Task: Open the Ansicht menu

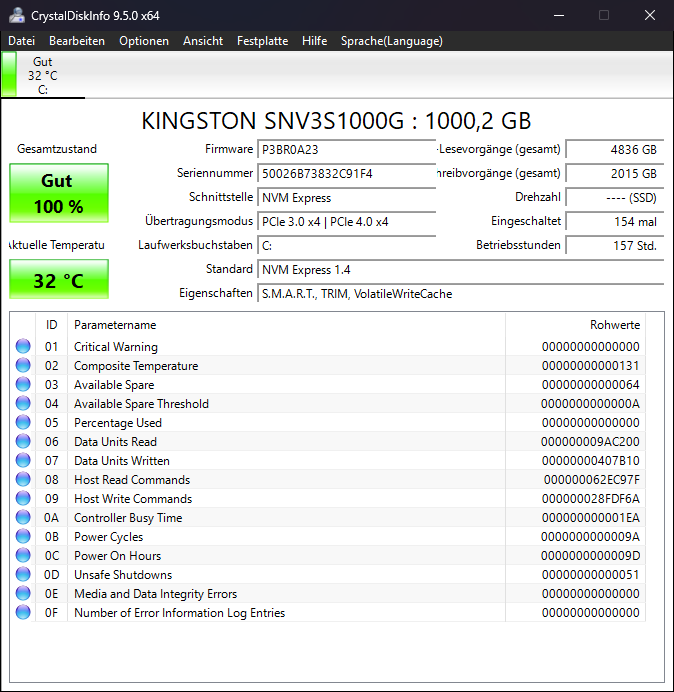Action: pos(203,41)
